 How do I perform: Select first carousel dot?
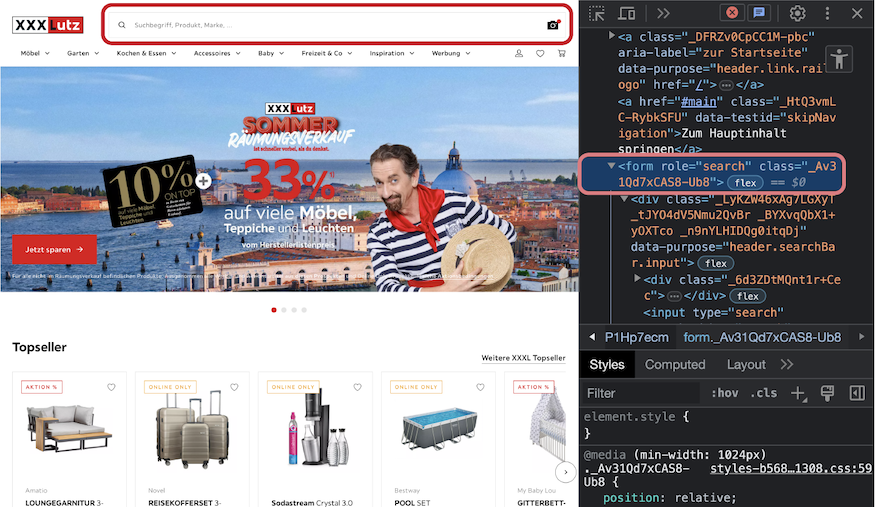[274, 310]
